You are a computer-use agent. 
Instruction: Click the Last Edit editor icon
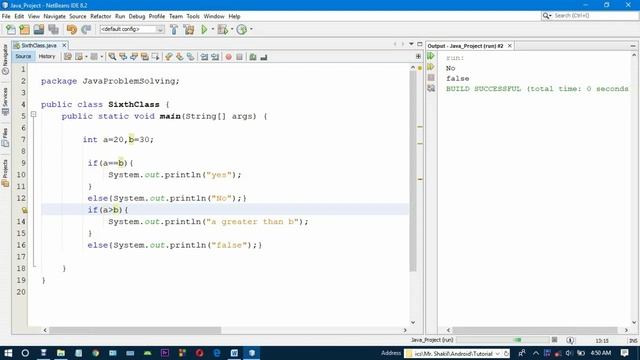click(68, 57)
